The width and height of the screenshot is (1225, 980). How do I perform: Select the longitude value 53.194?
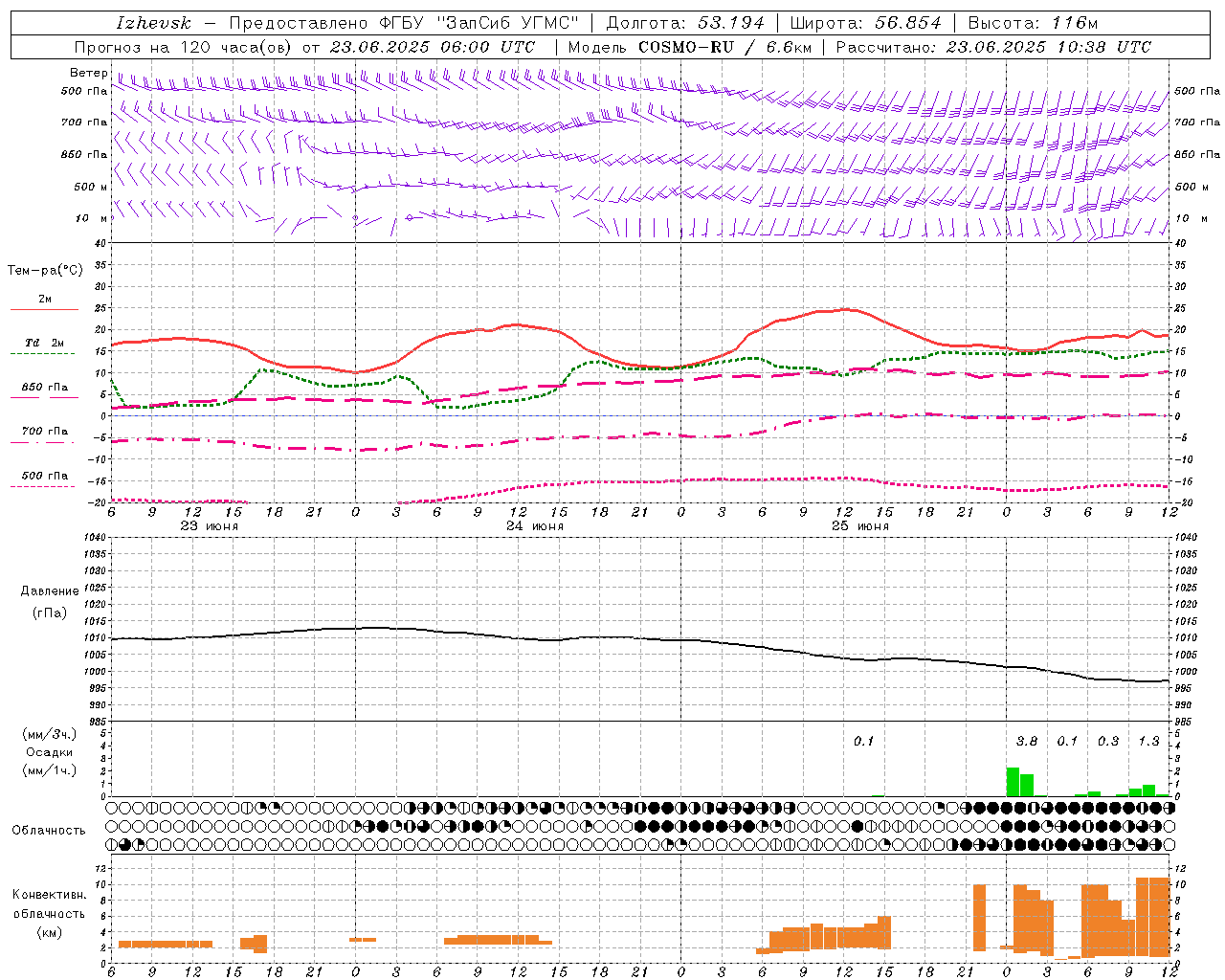pyautogui.click(x=731, y=23)
